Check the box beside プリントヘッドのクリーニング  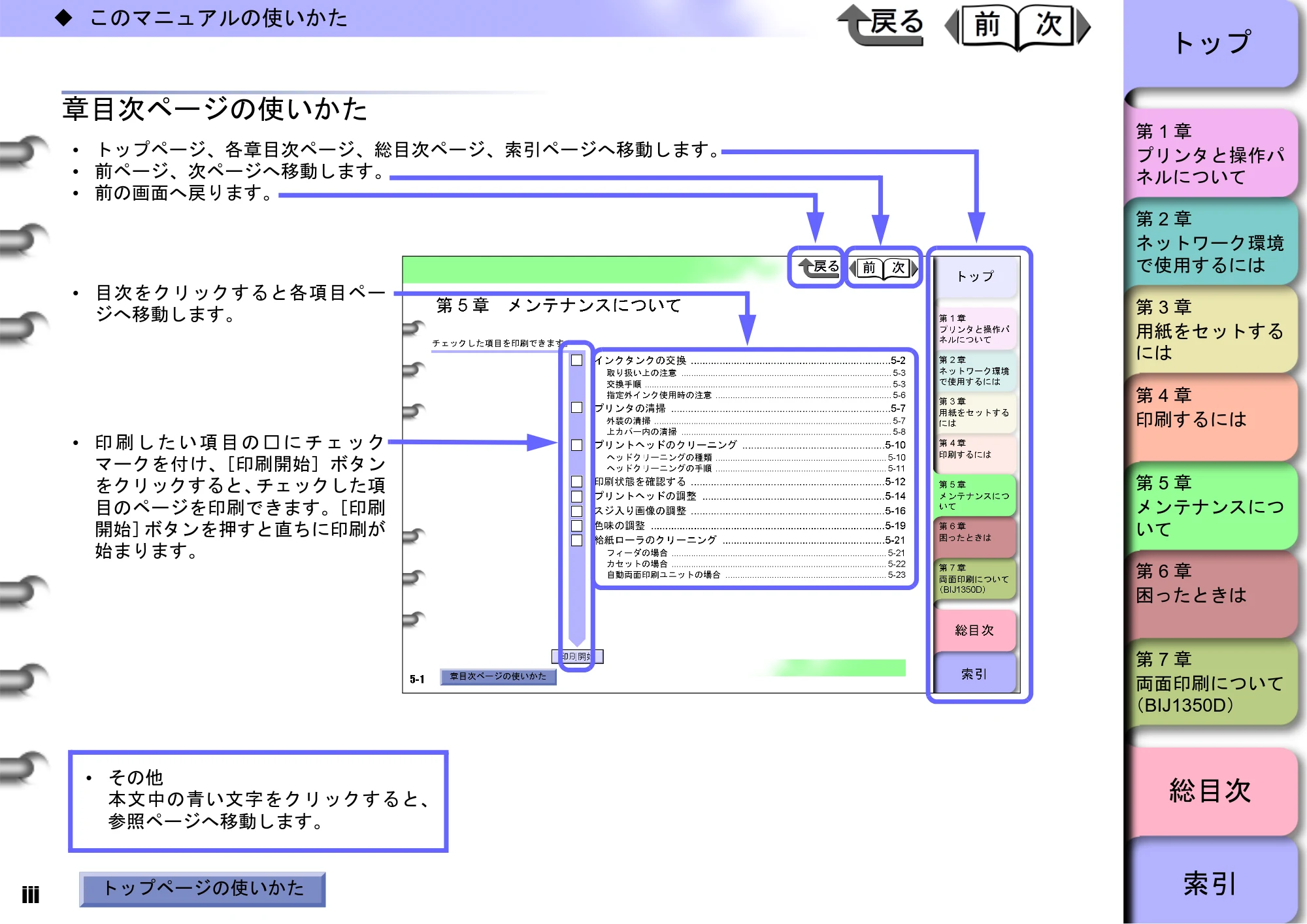576,445
